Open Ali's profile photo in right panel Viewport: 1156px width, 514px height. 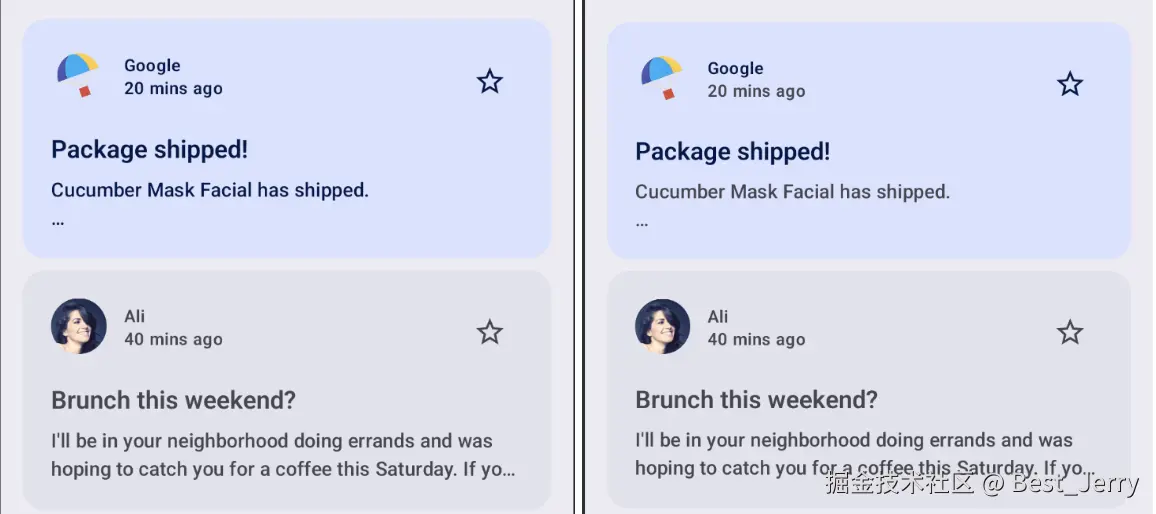pos(662,327)
